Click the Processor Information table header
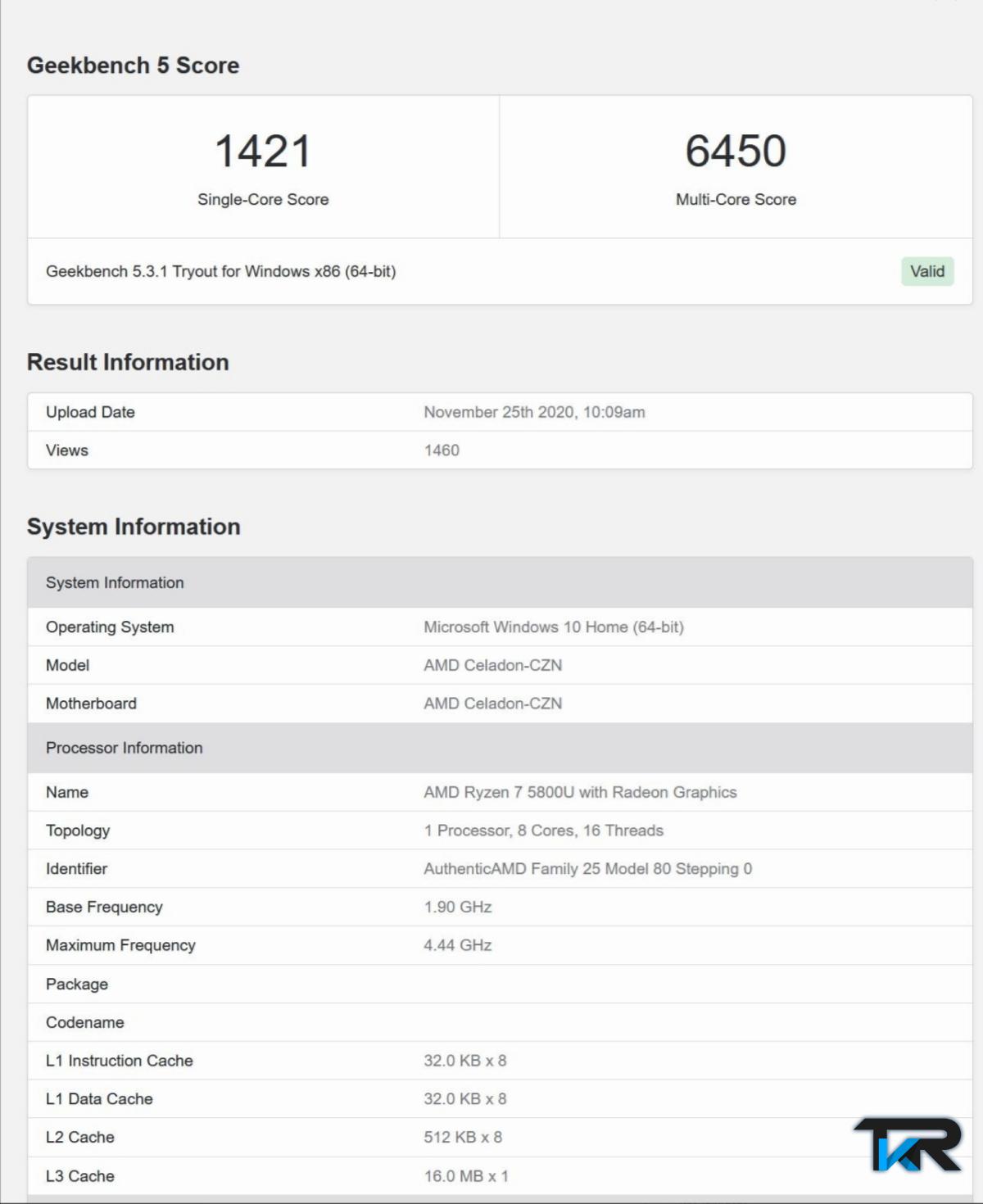This screenshot has width=983, height=1204. coord(500,748)
